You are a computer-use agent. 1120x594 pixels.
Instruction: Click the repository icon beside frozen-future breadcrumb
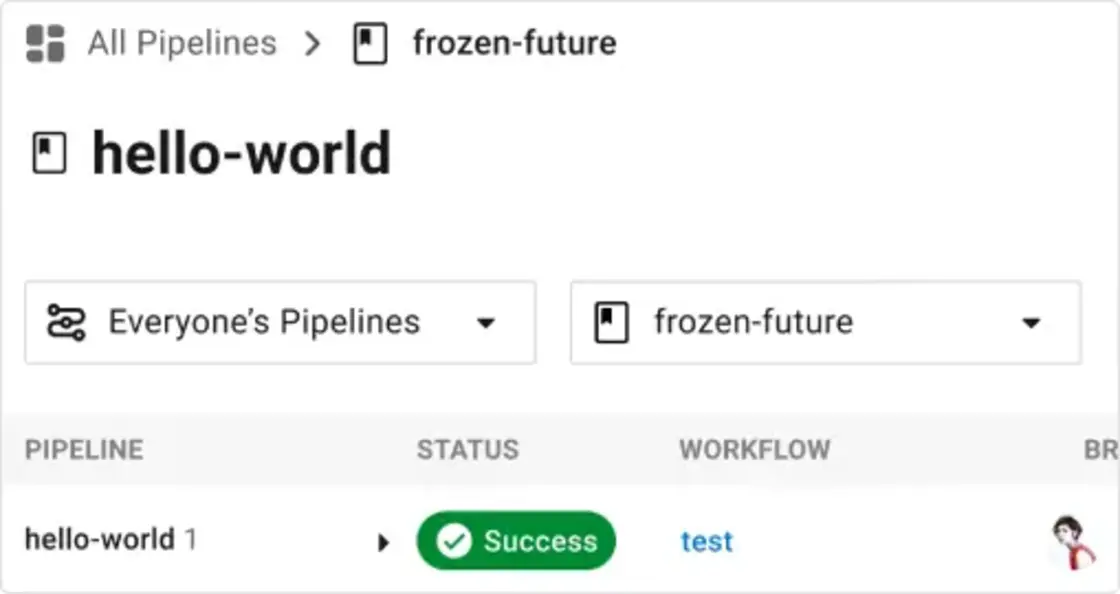370,44
